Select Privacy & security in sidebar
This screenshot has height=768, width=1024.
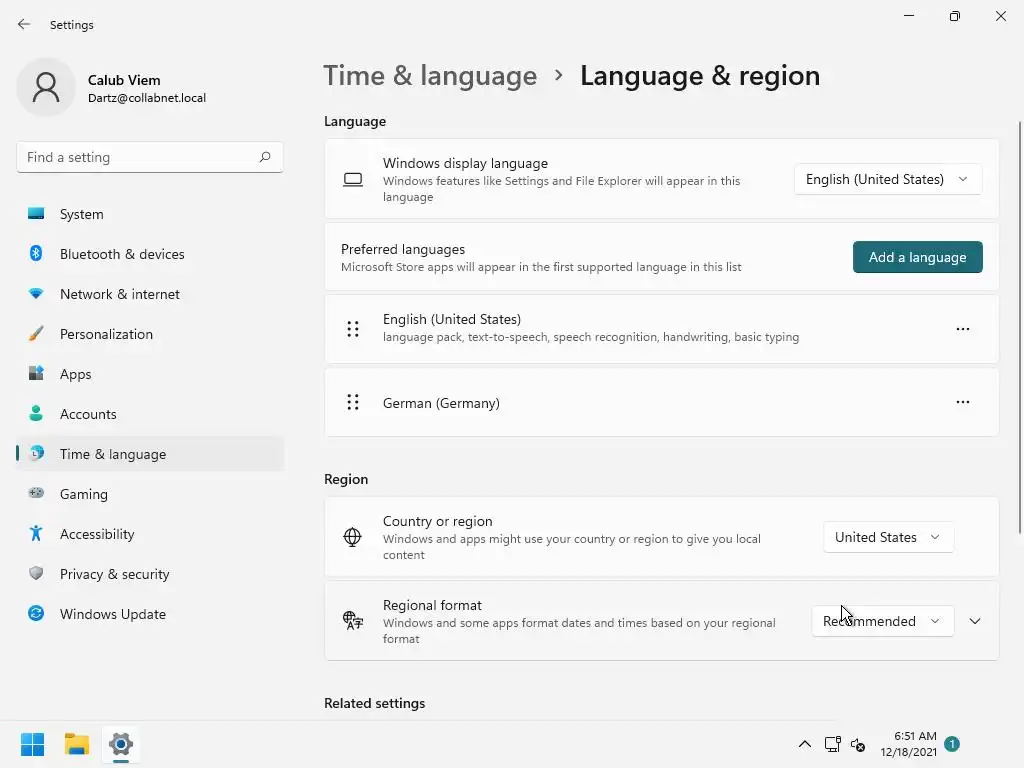[x=114, y=574]
